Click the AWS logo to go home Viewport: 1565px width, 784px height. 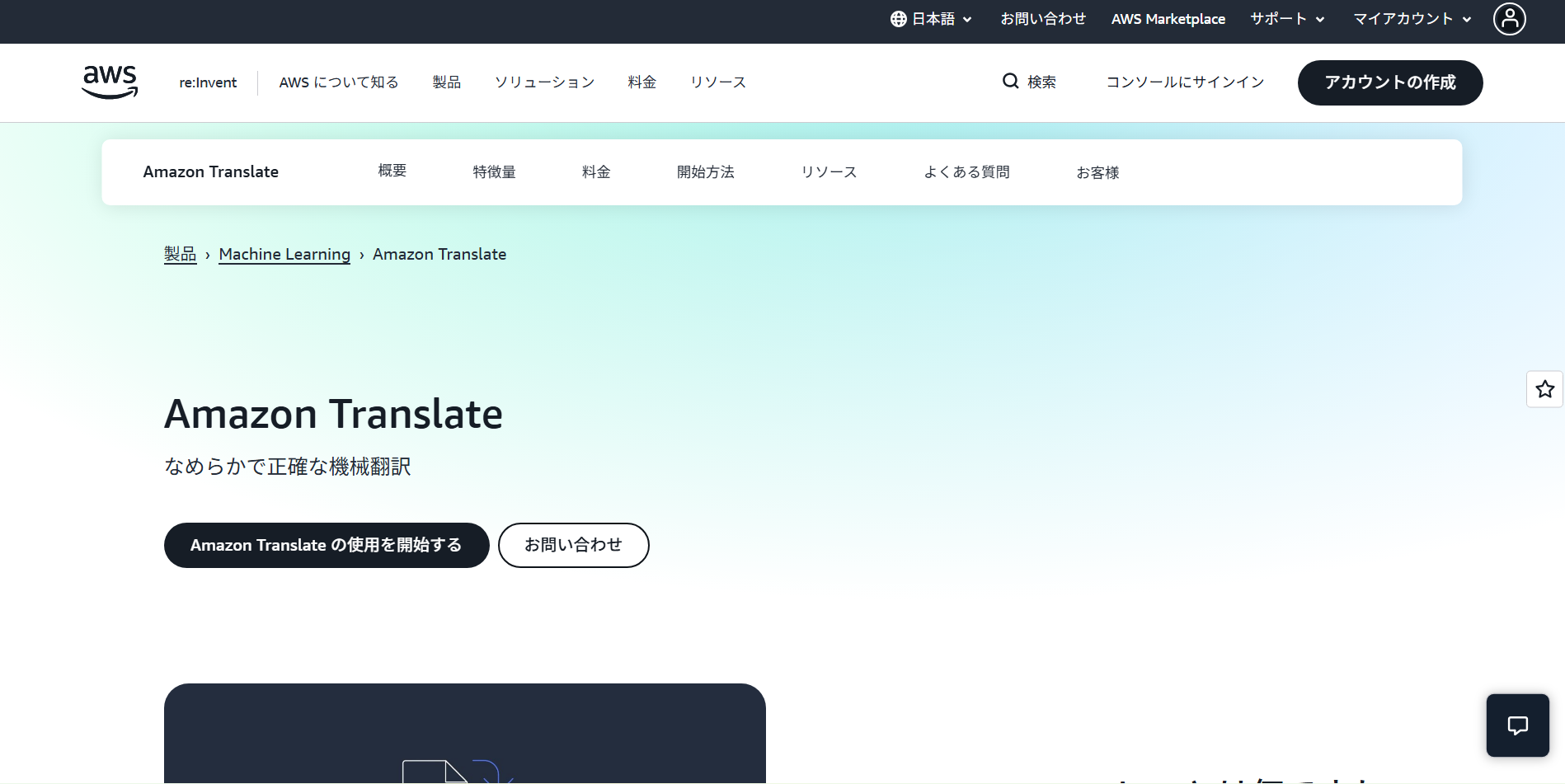point(110,82)
